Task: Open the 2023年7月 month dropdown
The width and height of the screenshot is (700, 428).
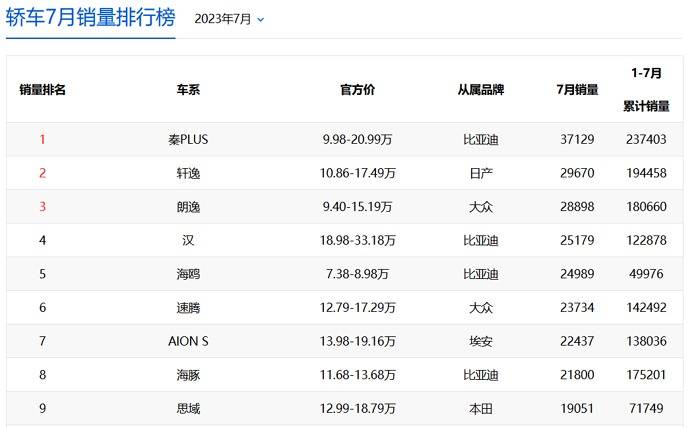Action: [x=229, y=19]
